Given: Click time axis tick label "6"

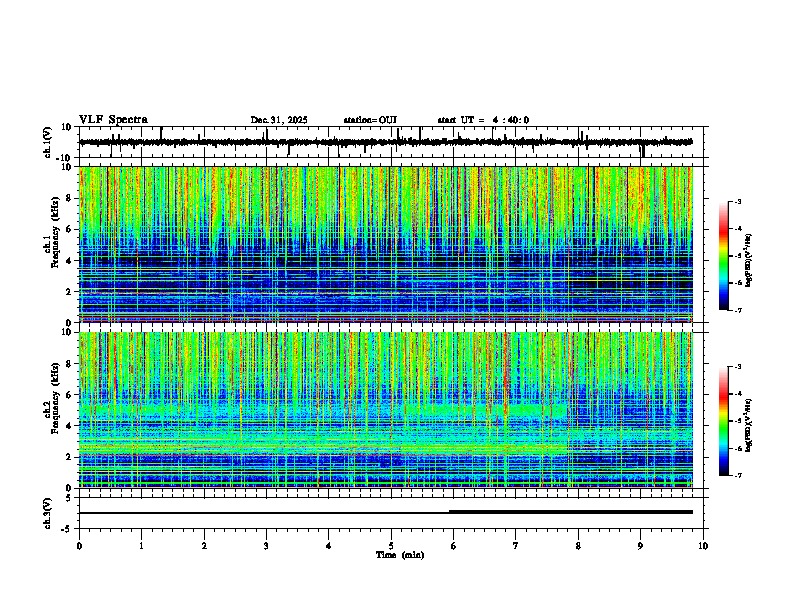Looking at the screenshot, I should click(453, 546).
